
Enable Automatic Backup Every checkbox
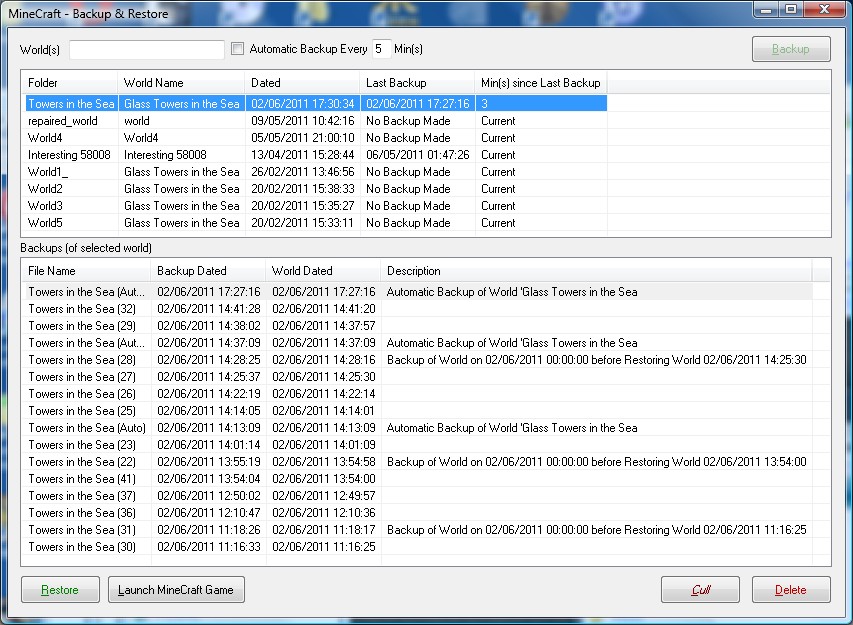coord(238,49)
